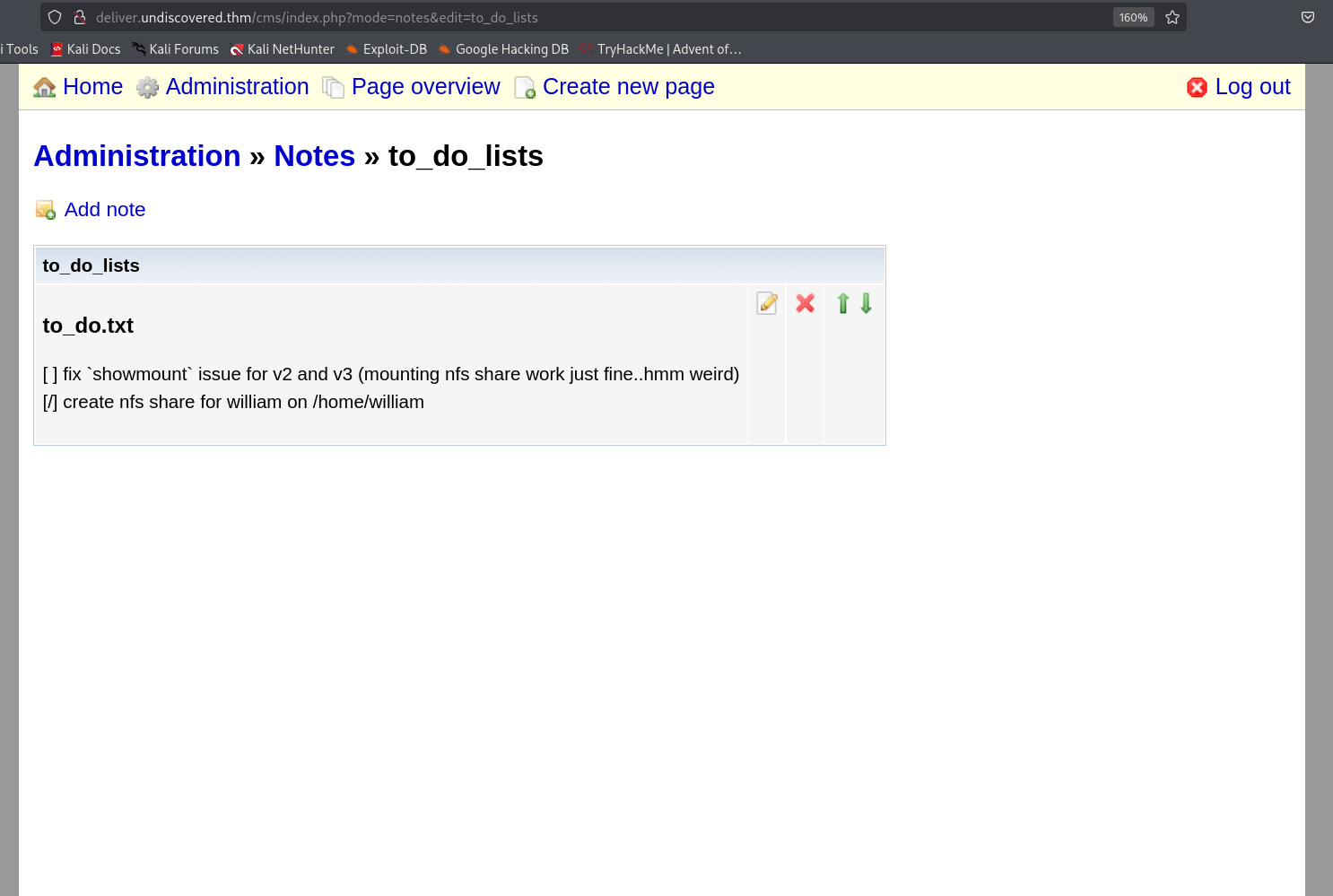Viewport: 1333px width, 896px height.
Task: Select Create new page menu link
Action: pos(628,87)
